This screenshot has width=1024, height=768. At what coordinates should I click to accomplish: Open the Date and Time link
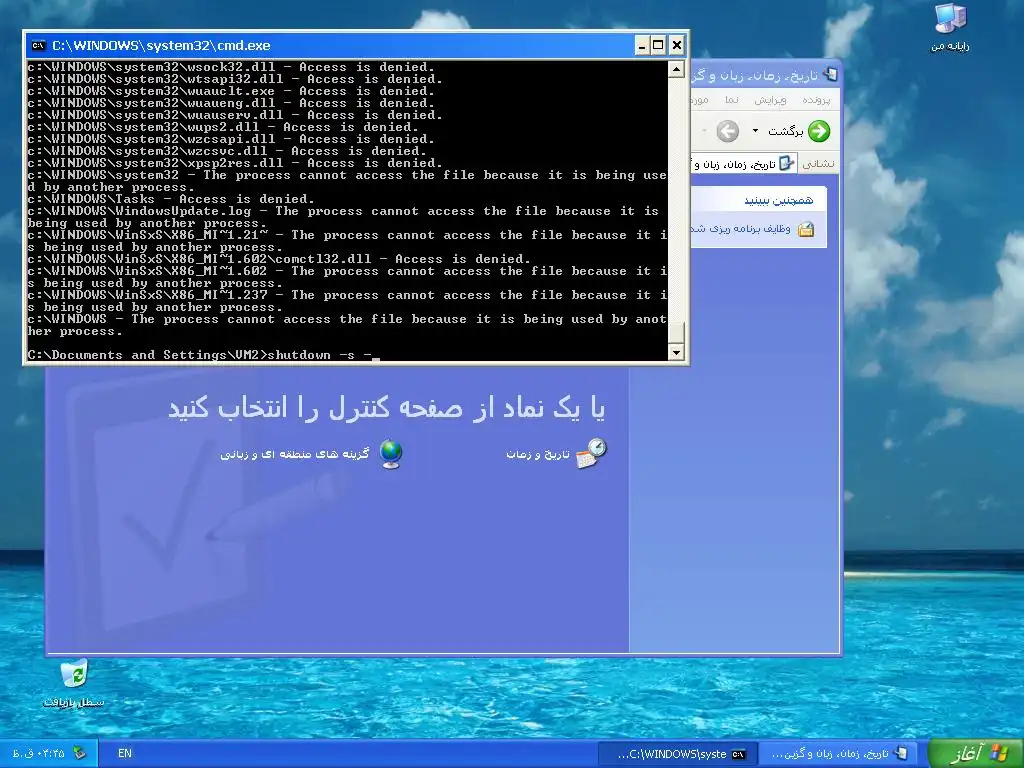pyautogui.click(x=538, y=454)
